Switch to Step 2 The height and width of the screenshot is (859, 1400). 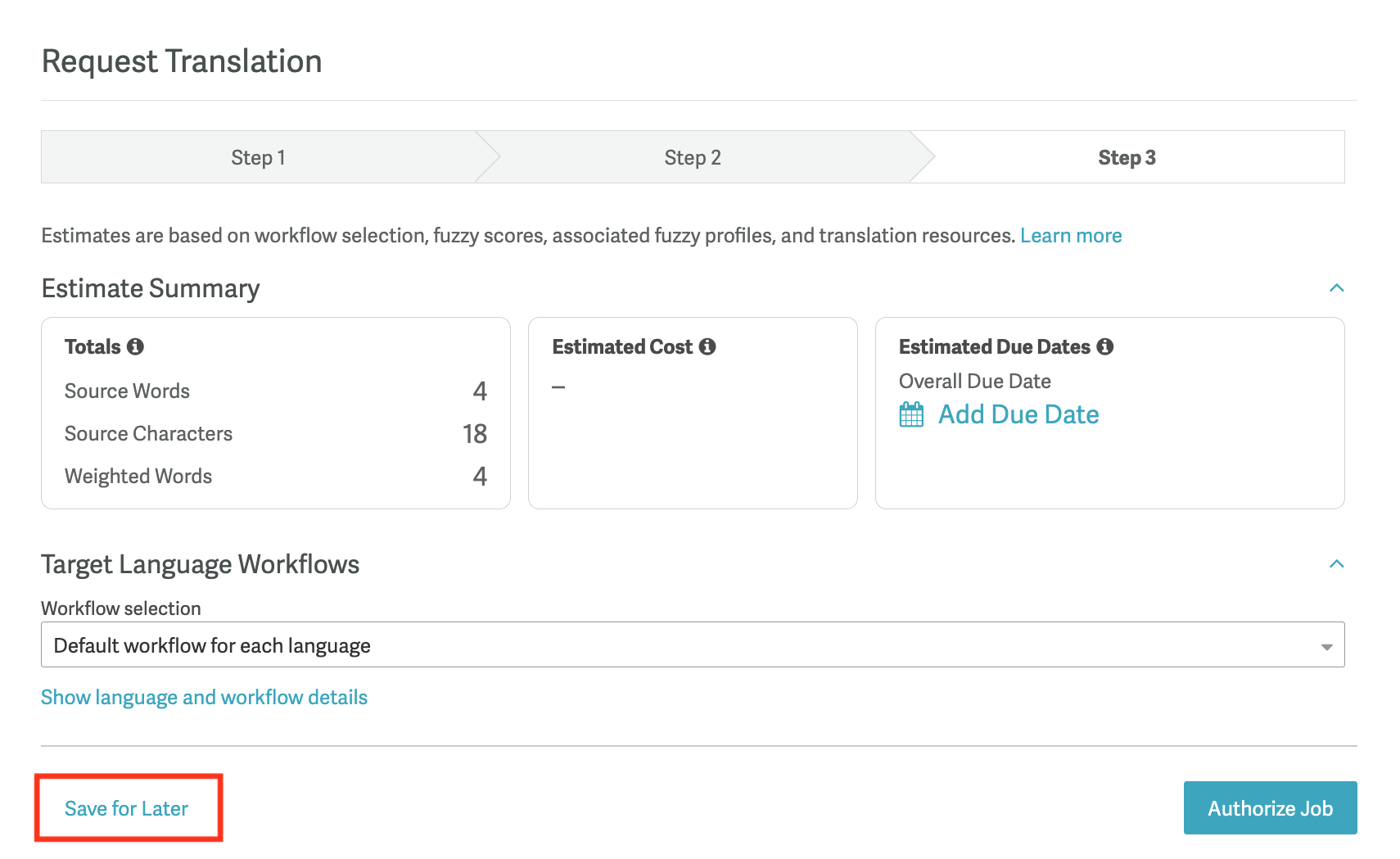point(693,157)
